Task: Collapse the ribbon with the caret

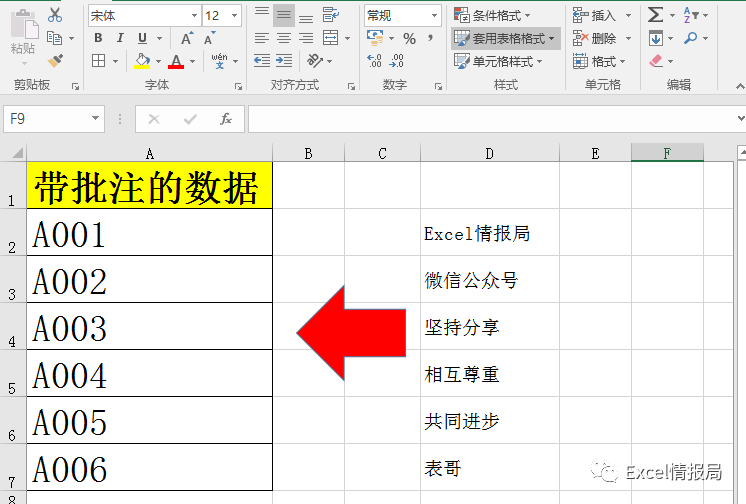Action: [x=740, y=86]
